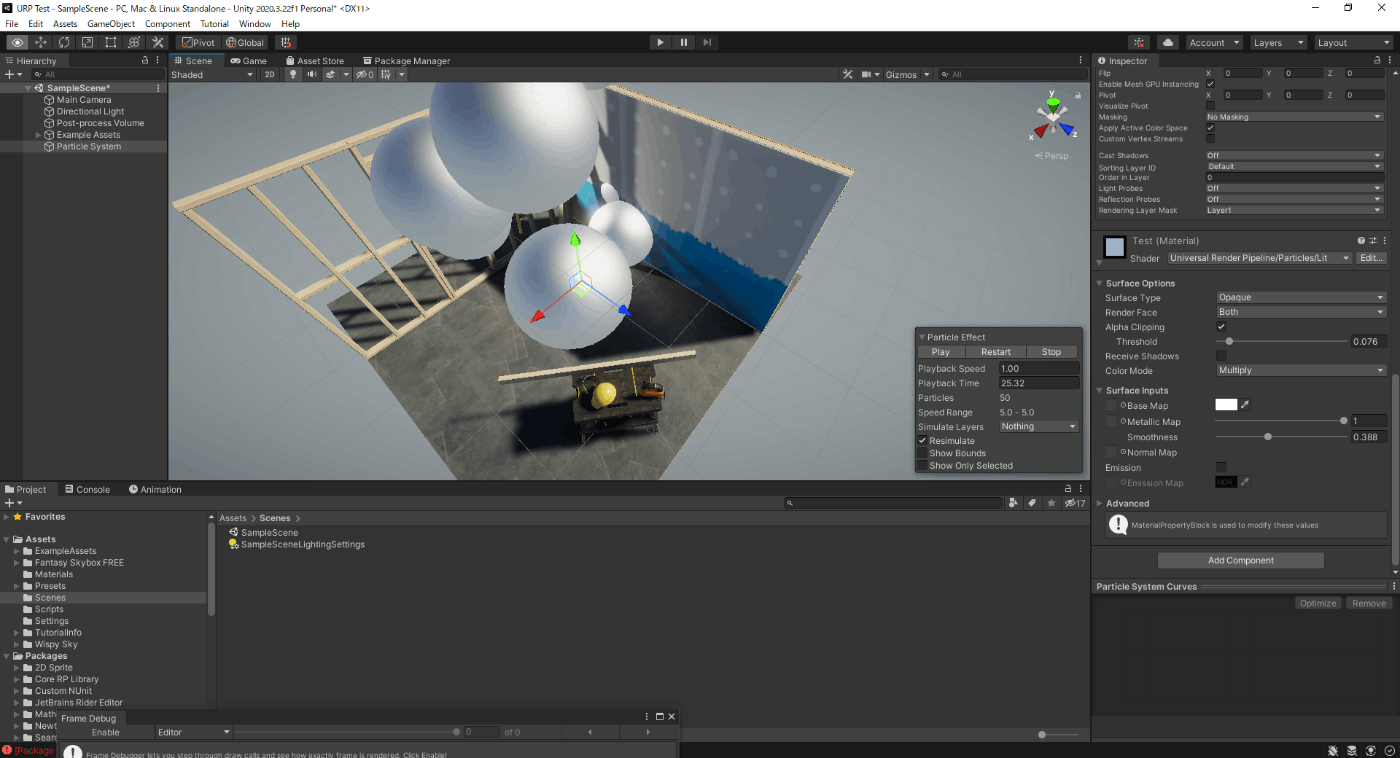
Task: Open the Render Face dropdown
Action: click(1300, 312)
